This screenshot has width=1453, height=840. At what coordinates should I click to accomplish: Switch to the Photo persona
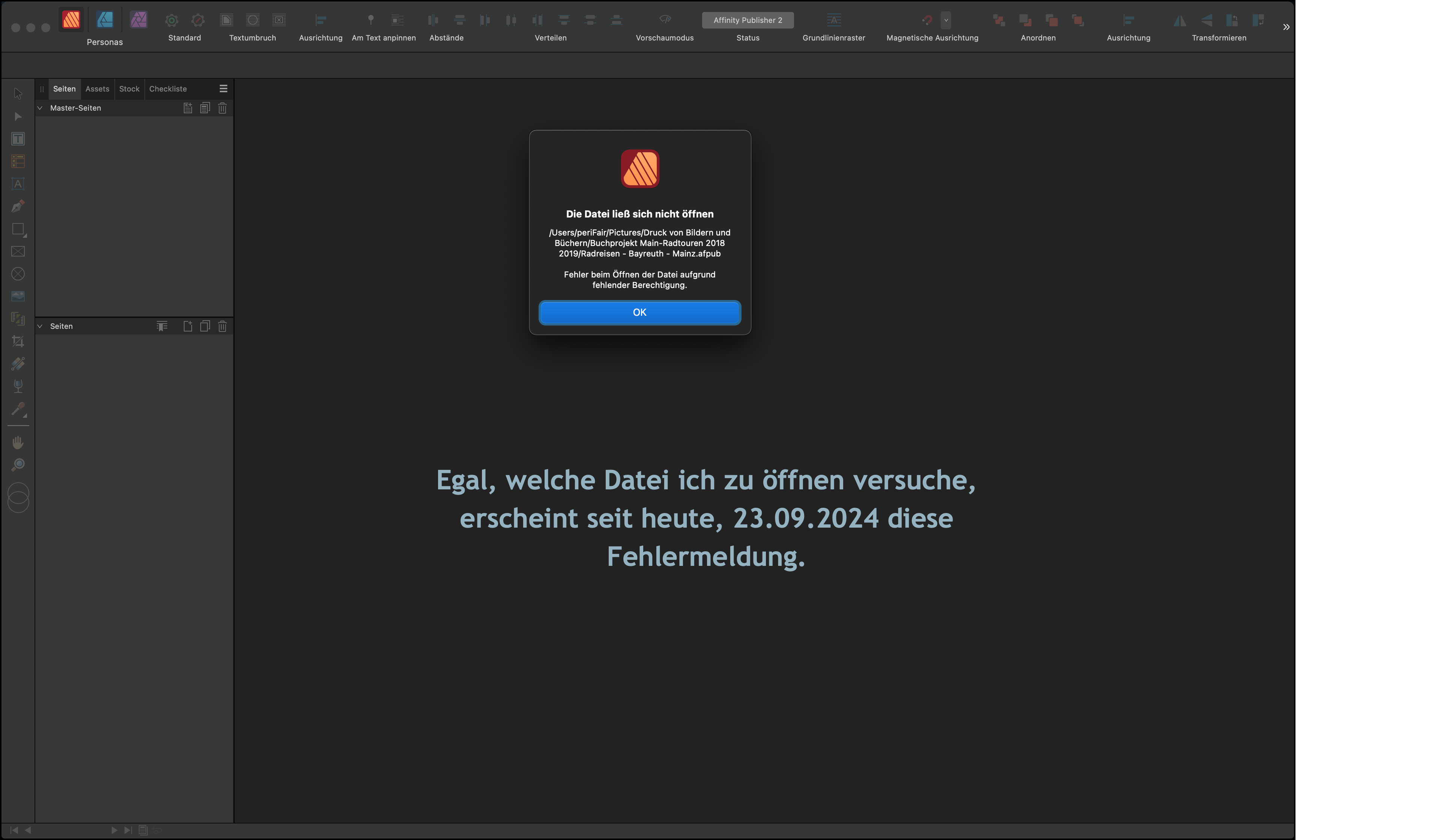[138, 20]
